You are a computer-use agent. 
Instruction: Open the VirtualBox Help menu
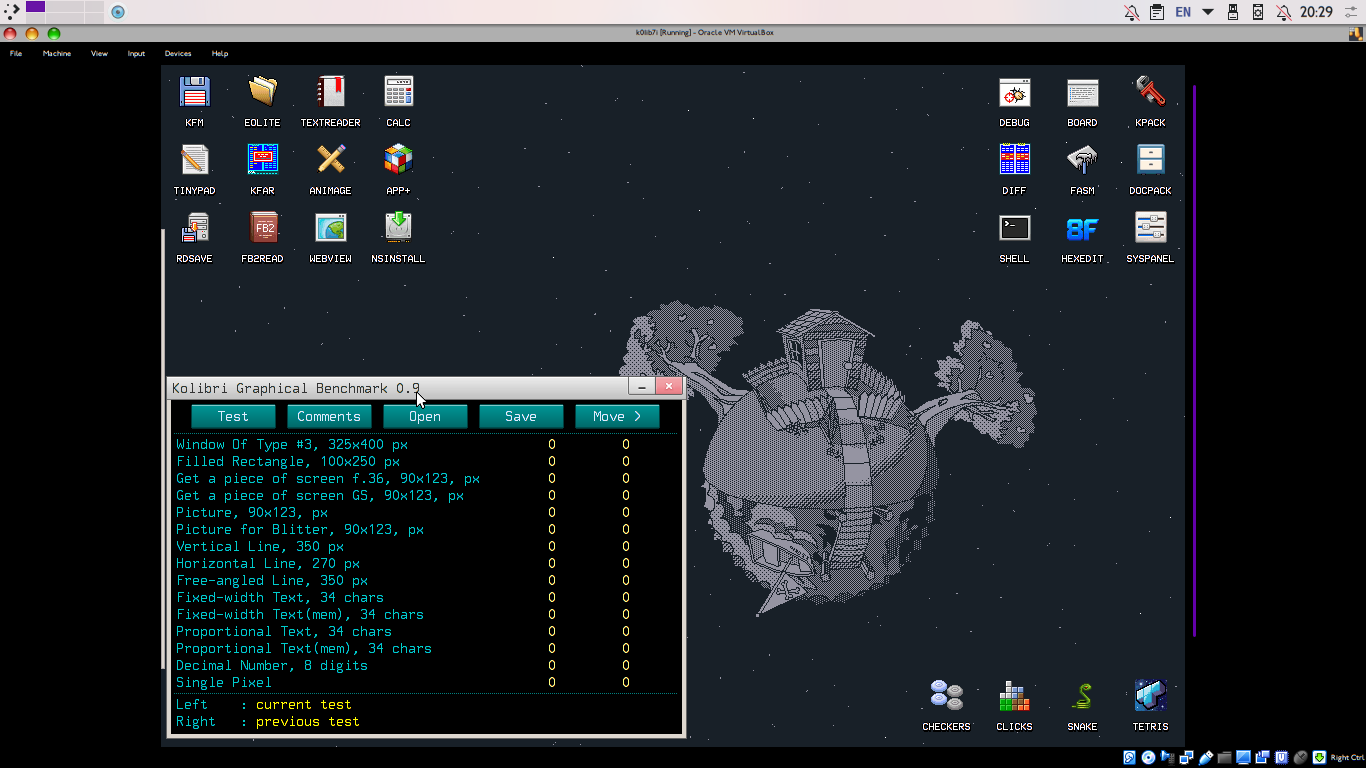tap(220, 53)
